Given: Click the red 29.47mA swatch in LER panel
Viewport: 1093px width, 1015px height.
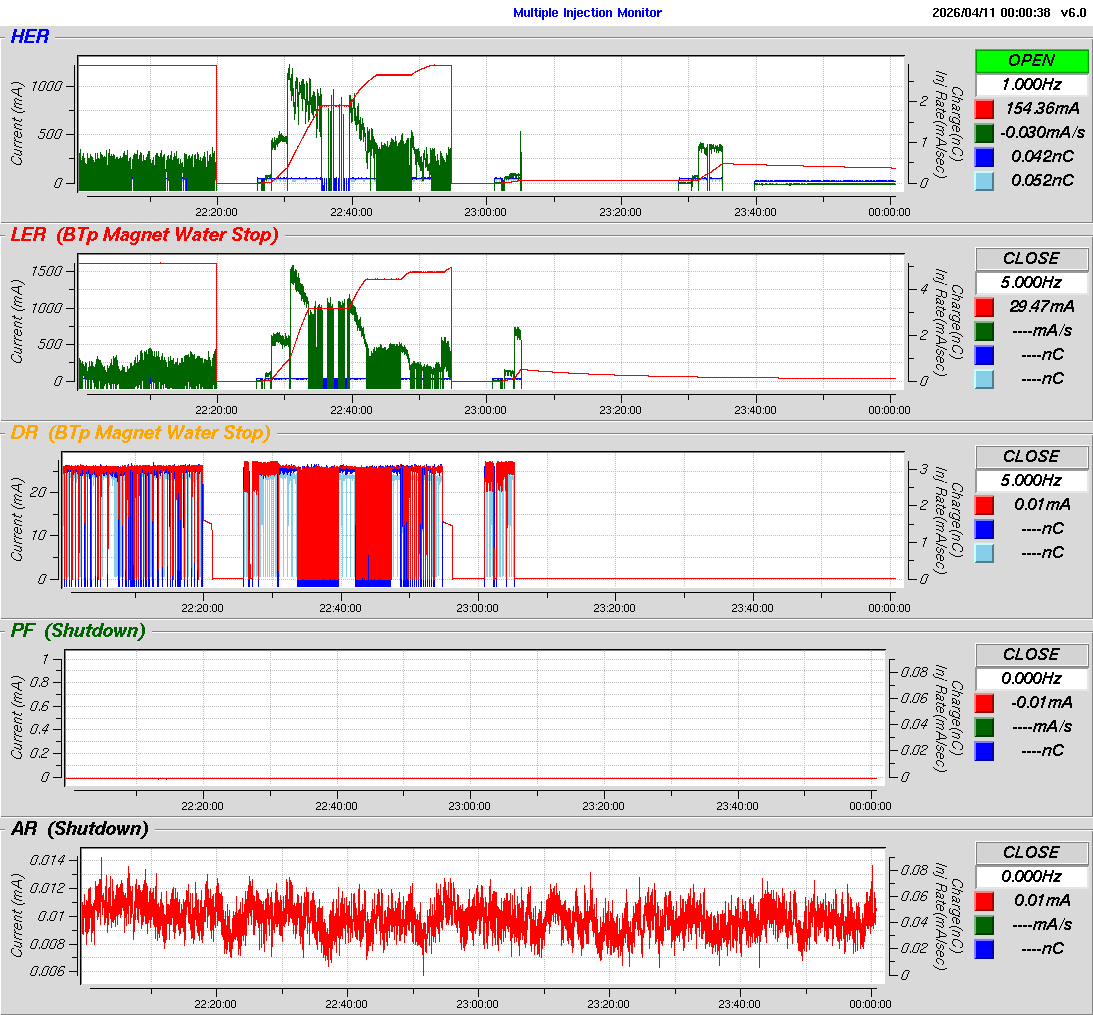Looking at the screenshot, I should [x=985, y=307].
